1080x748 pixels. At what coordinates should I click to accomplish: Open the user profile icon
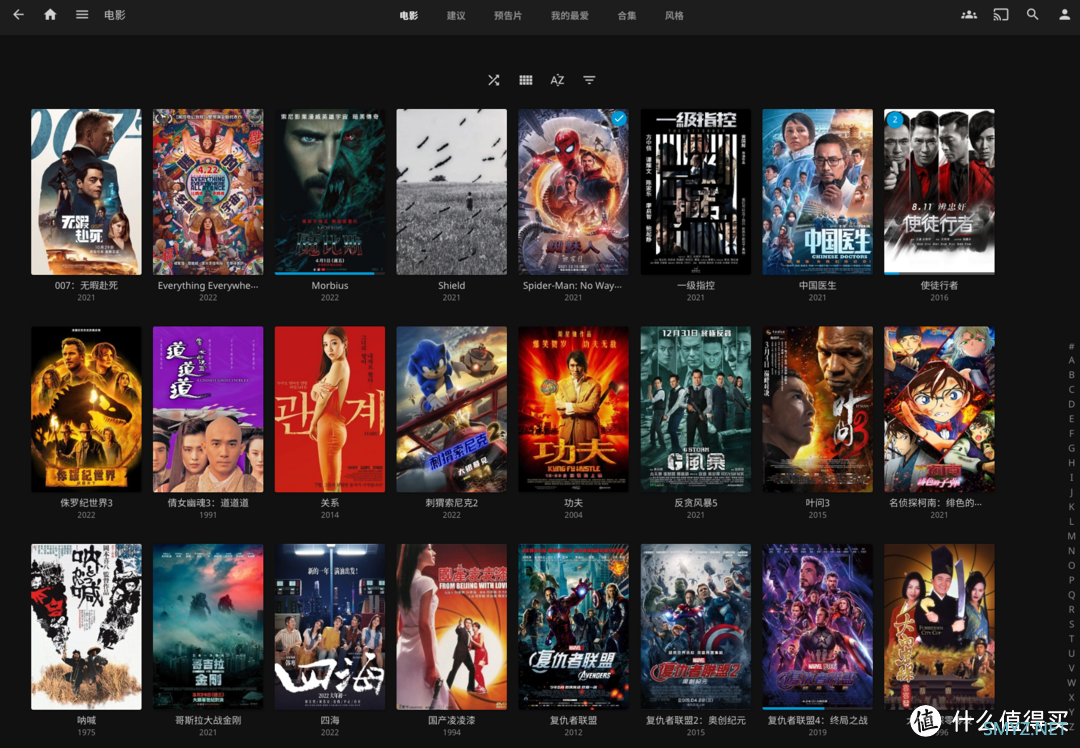pyautogui.click(x=1064, y=14)
